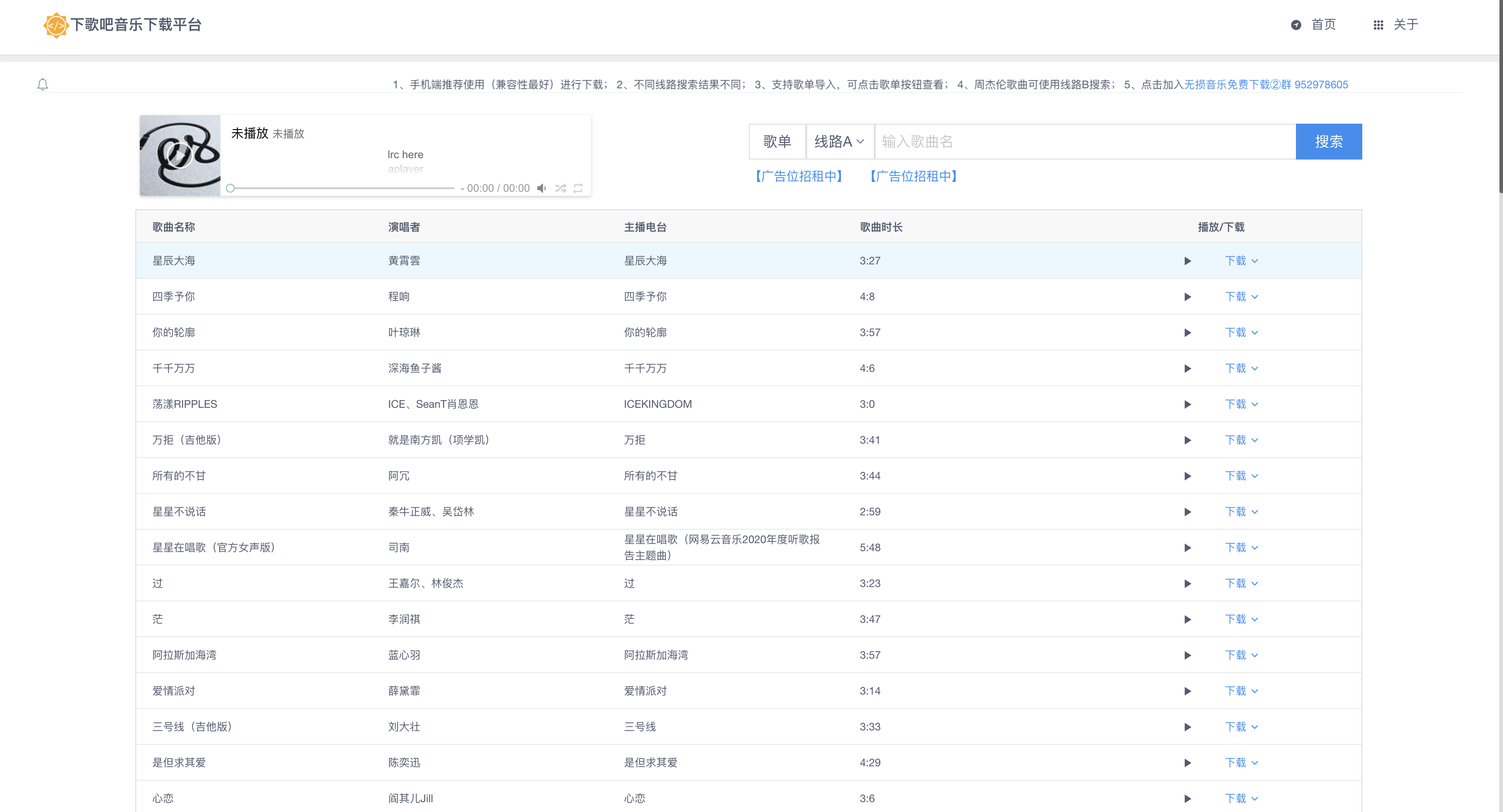
Task: Play the song 四季予你
Action: (x=1188, y=297)
